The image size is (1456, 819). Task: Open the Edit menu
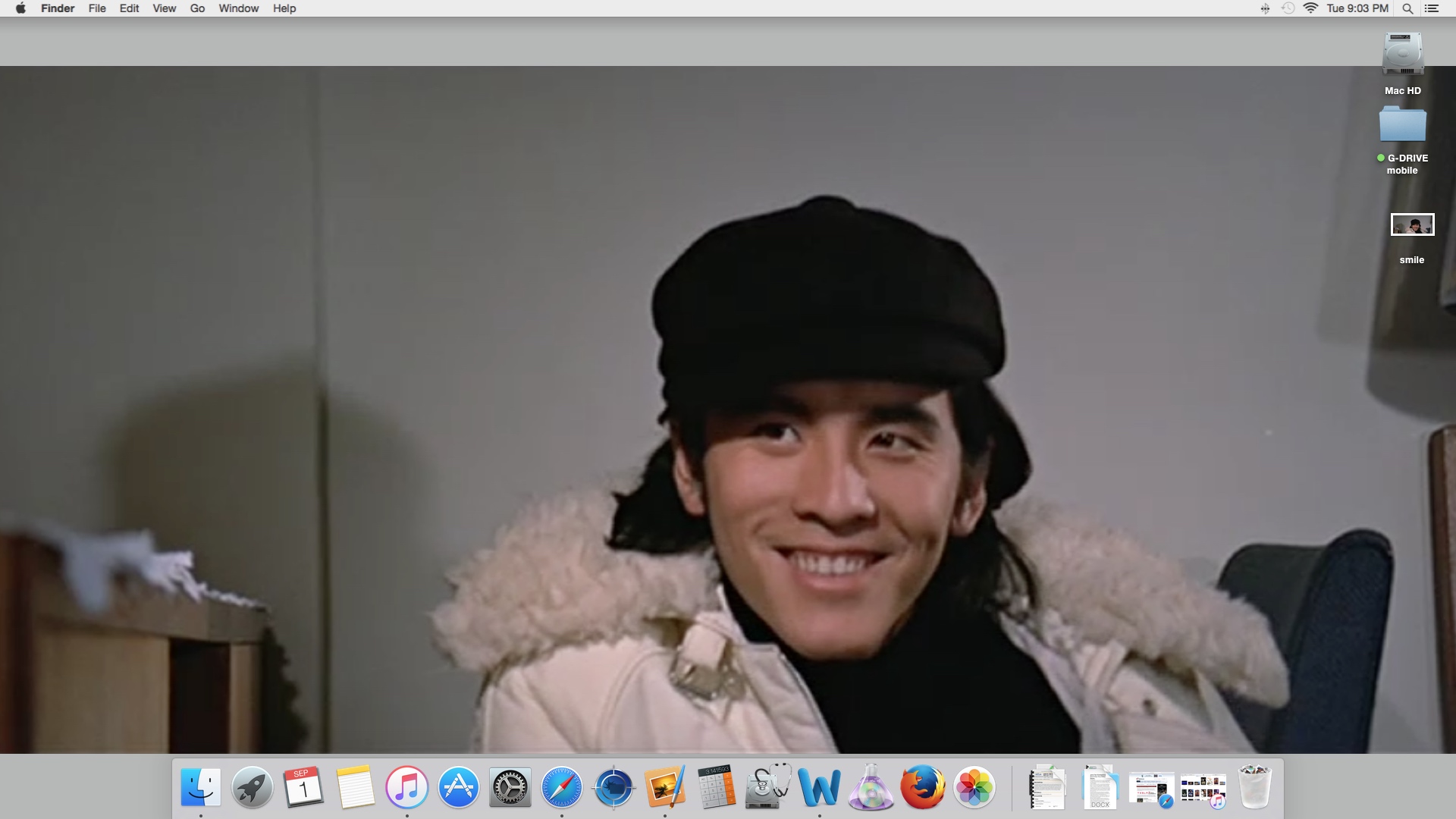(129, 8)
